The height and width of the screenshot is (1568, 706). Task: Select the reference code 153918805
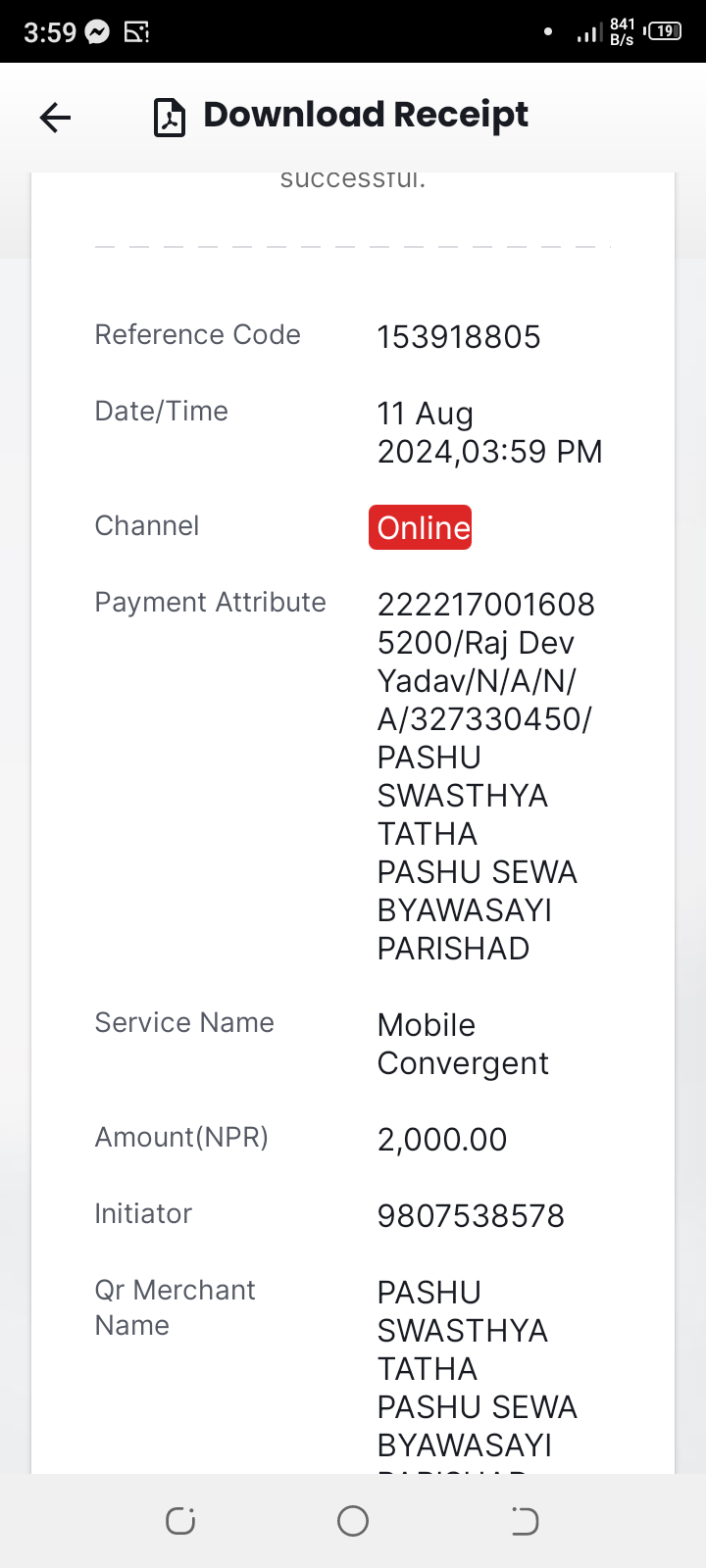click(x=459, y=337)
